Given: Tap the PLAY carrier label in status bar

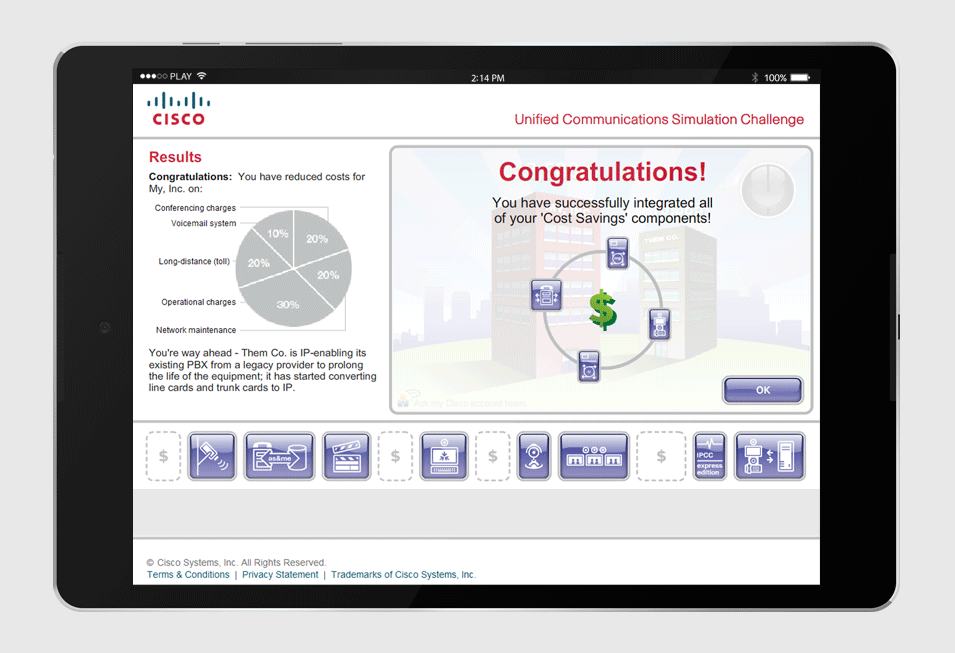Looking at the screenshot, I should pos(181,76).
